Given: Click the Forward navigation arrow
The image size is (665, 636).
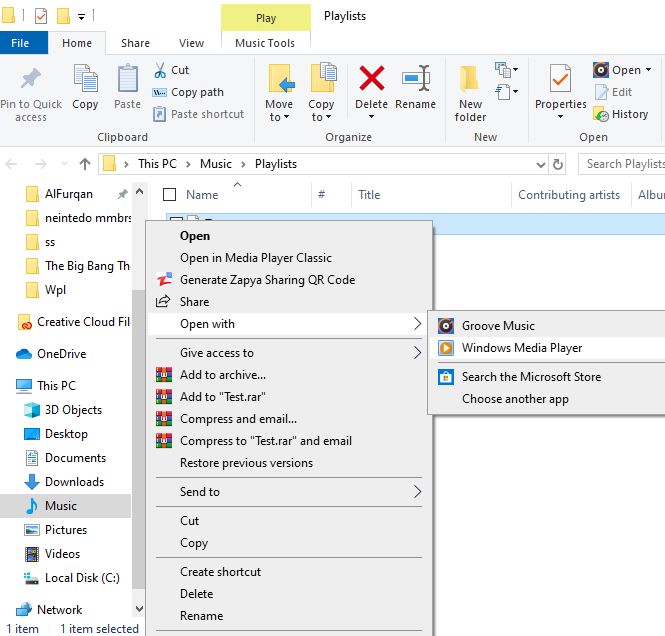Looking at the screenshot, I should (x=41, y=164).
